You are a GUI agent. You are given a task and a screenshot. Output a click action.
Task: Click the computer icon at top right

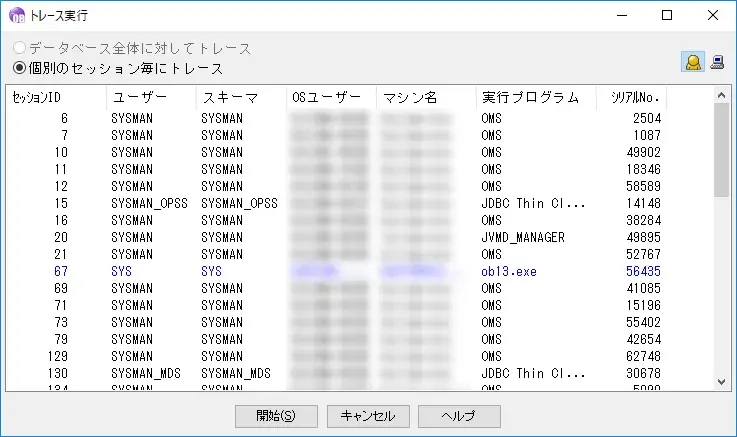[717, 62]
